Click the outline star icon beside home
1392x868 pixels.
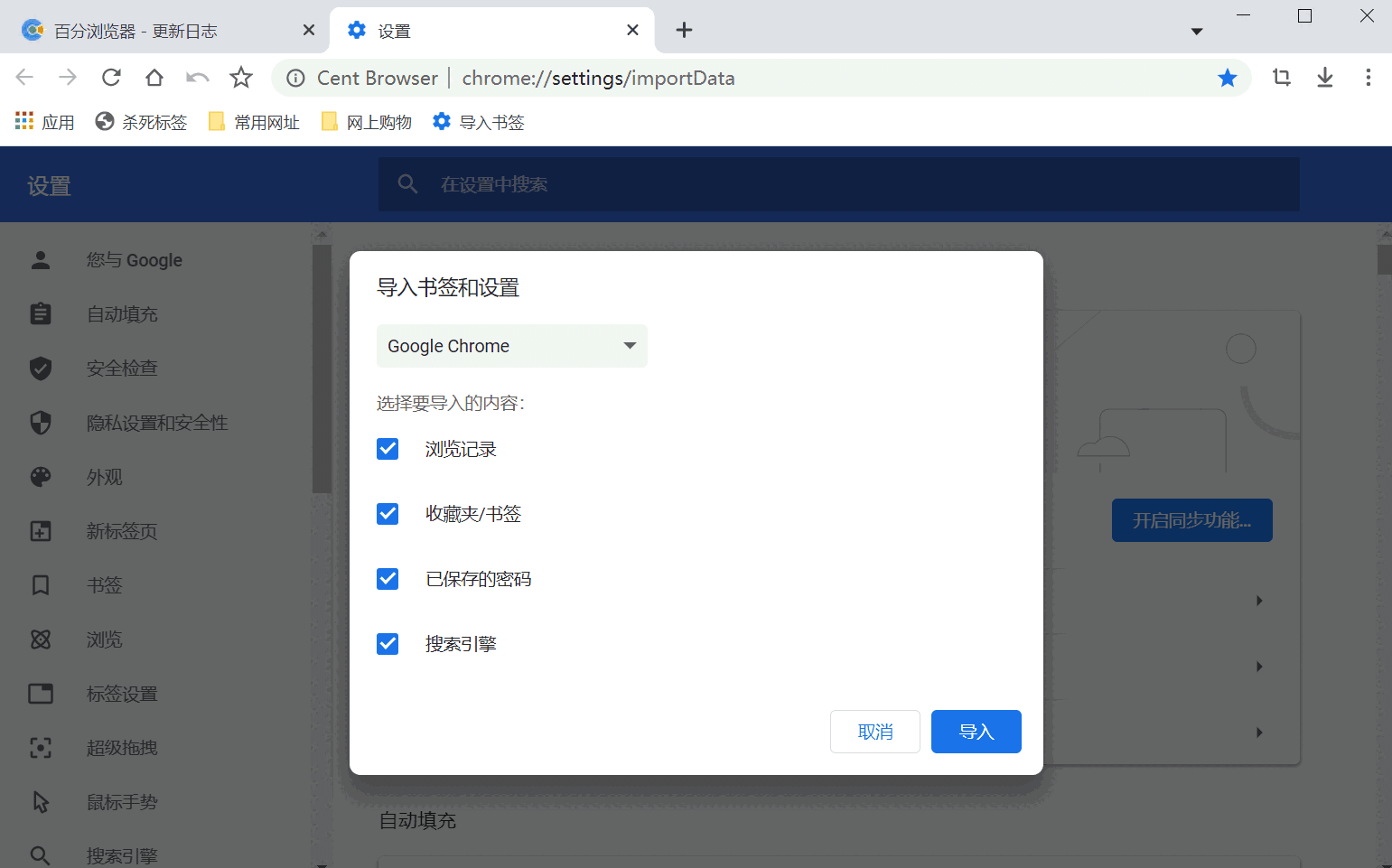[x=241, y=78]
